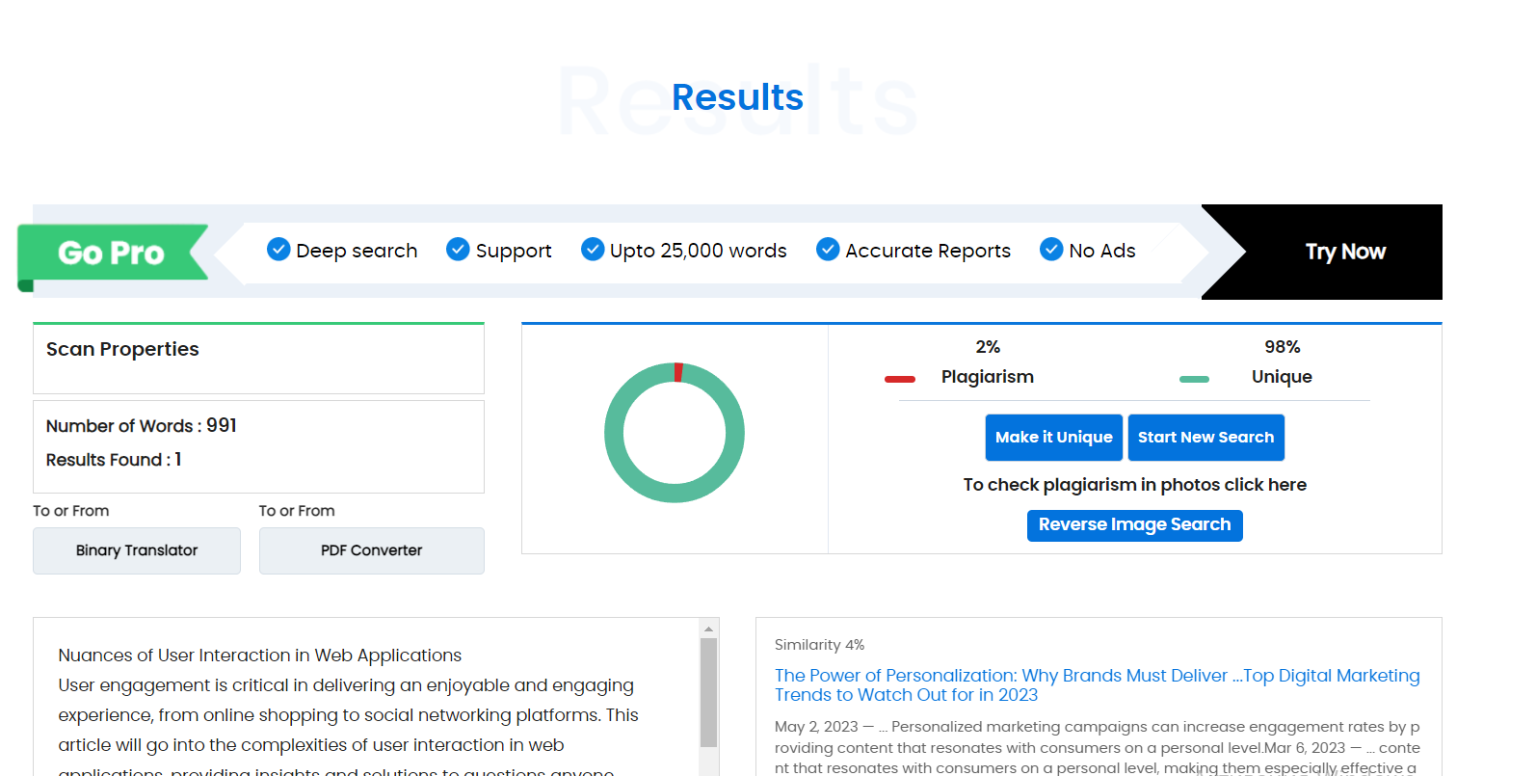Click the Make it Unique button
1536x776 pixels.
point(1053,437)
